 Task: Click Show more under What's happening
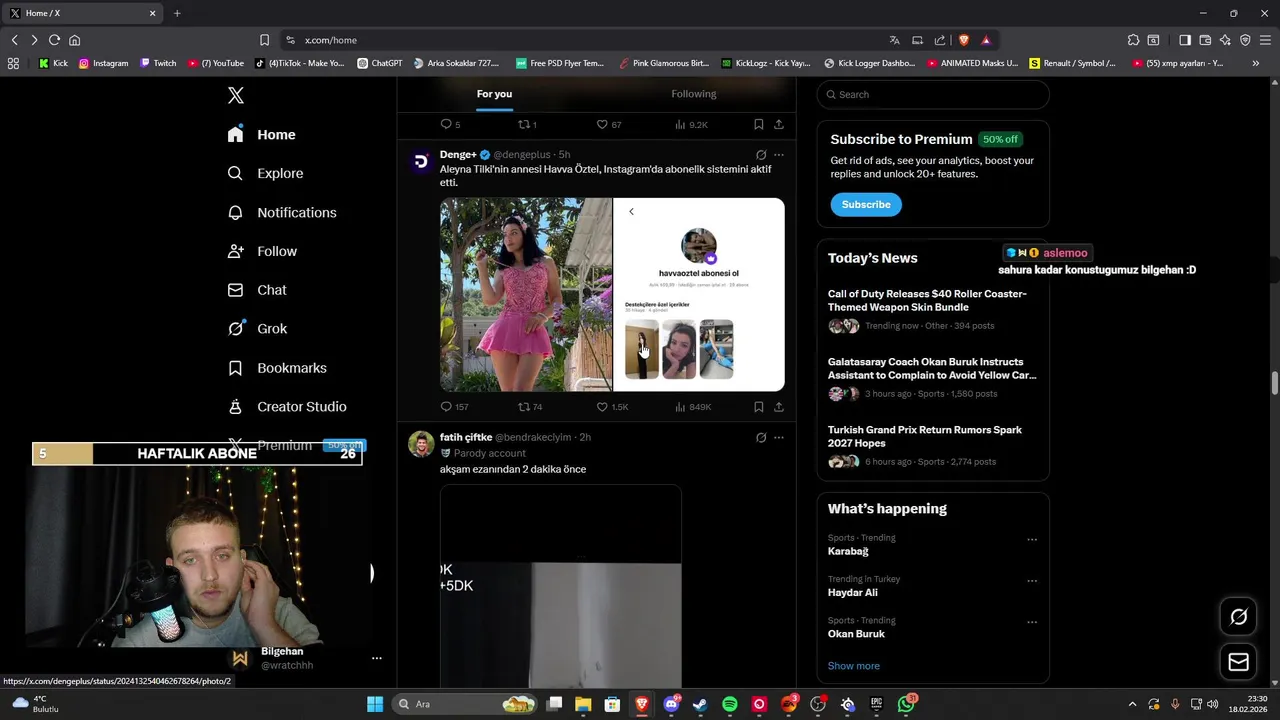coord(854,666)
